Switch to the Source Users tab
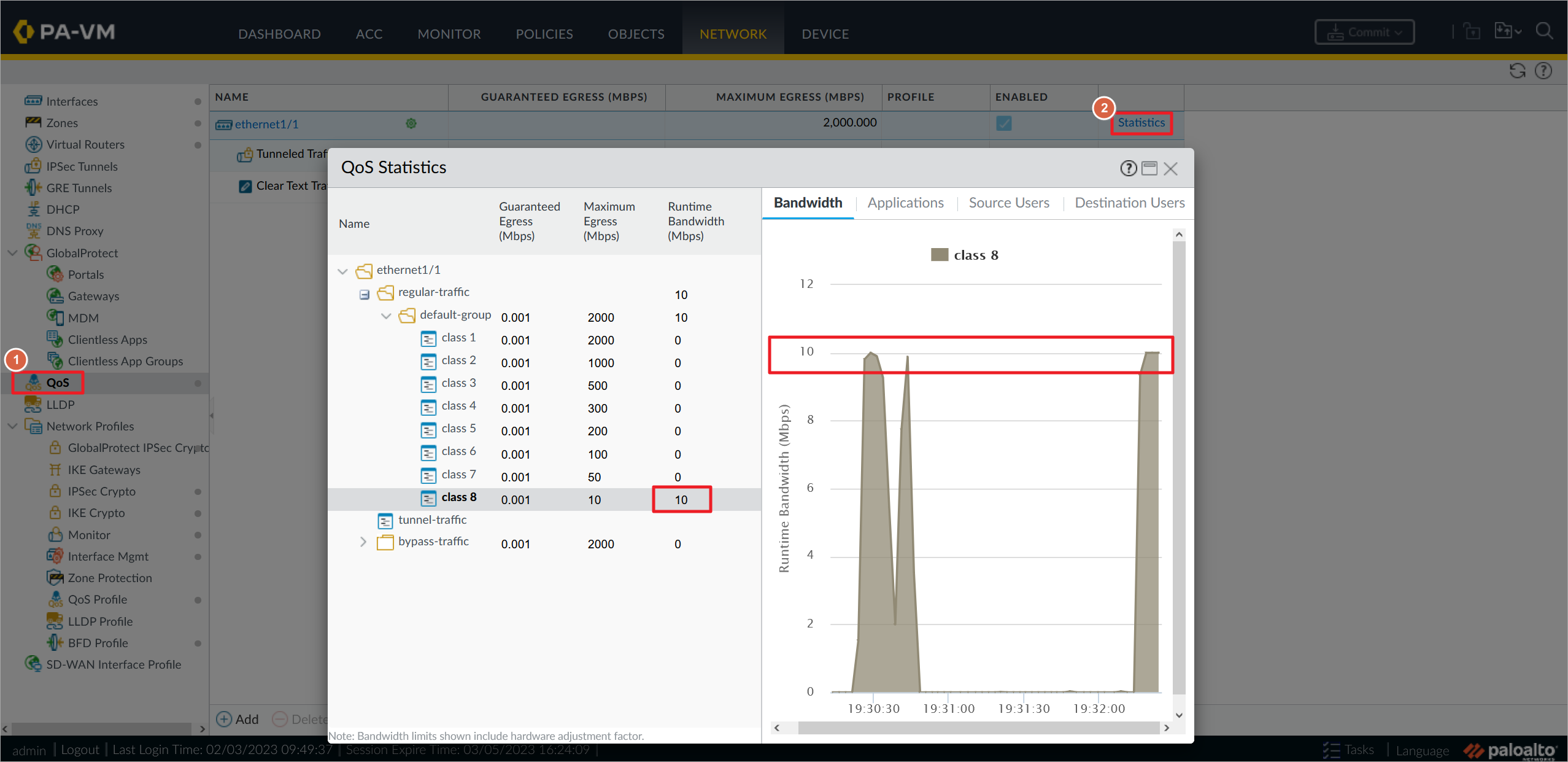Viewport: 1568px width, 762px height. [1009, 203]
